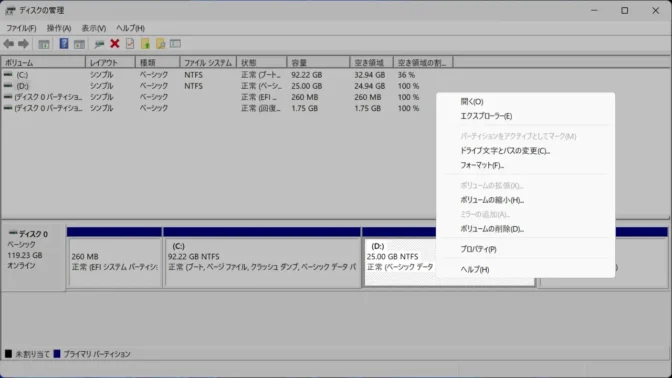
Task: Toggle the console tree show/hide icon
Action: 44,44
